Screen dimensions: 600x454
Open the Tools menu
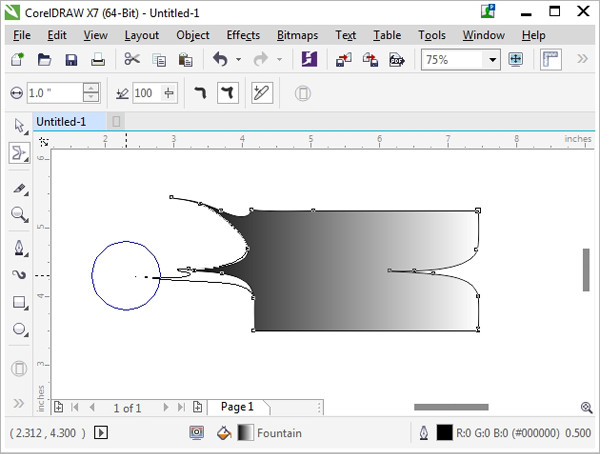pos(432,35)
